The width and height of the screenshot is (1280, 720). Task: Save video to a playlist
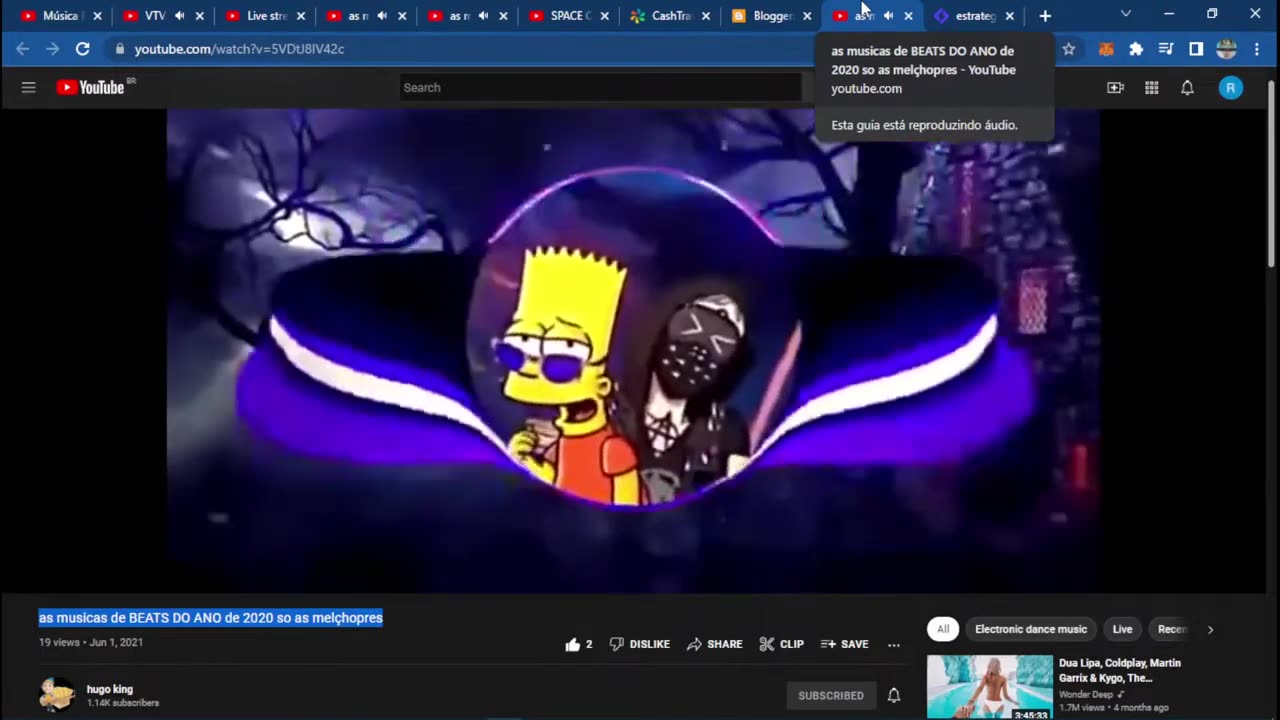pos(844,644)
